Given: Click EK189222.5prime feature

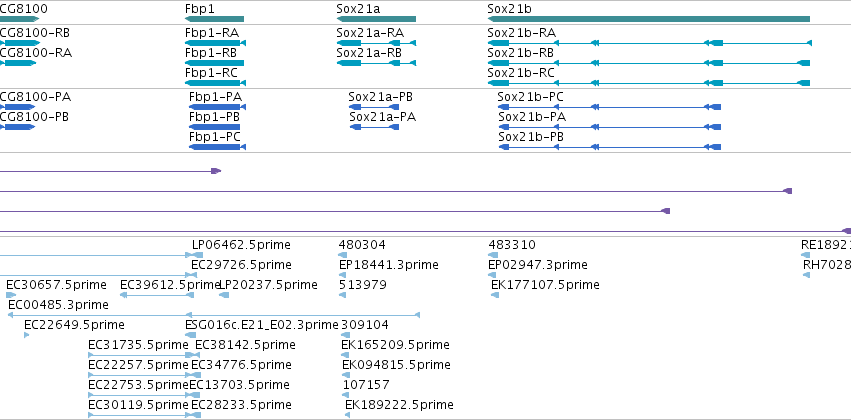Looking at the screenshot, I should click(347, 415).
